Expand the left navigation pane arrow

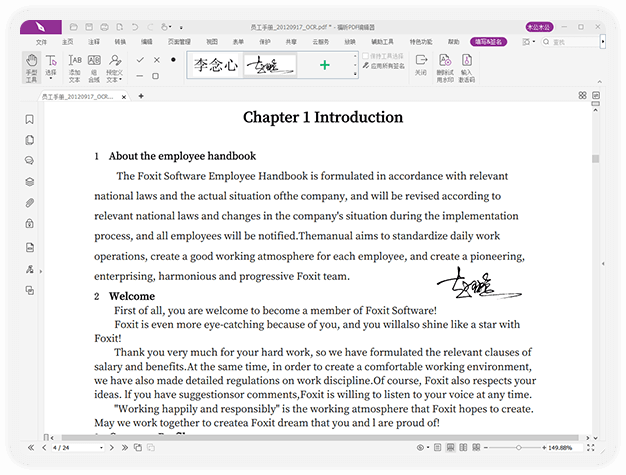(x=41, y=272)
